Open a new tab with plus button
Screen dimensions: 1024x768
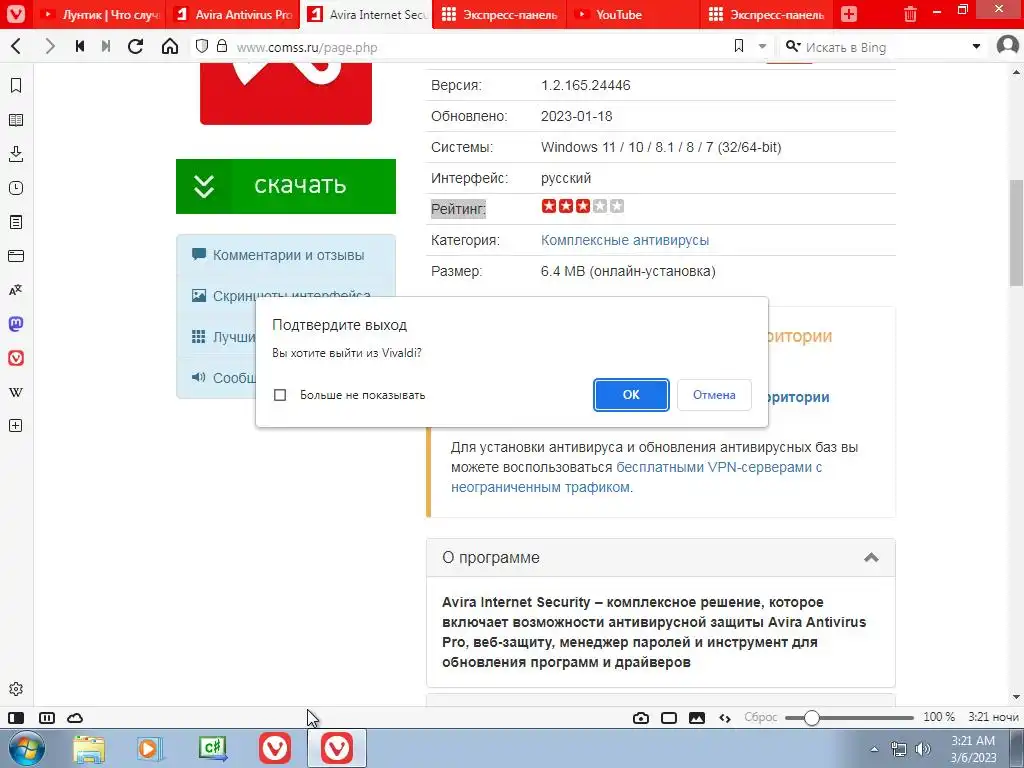pyautogui.click(x=849, y=14)
